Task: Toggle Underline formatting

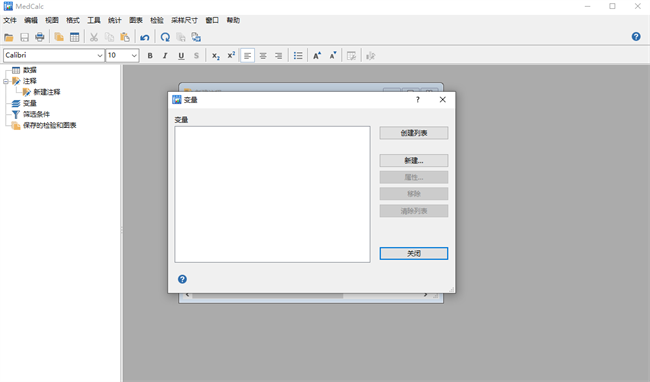Action: (181, 56)
